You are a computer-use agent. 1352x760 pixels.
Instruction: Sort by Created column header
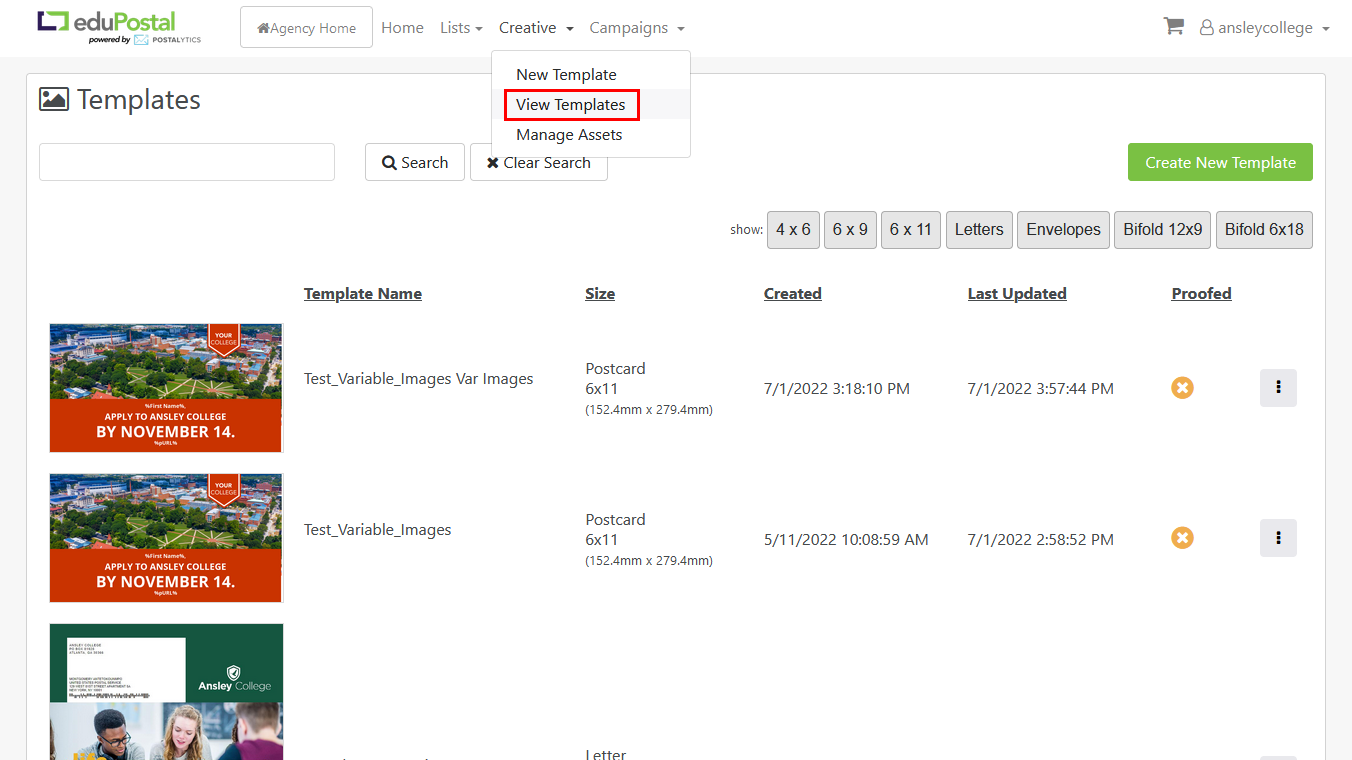tap(793, 294)
